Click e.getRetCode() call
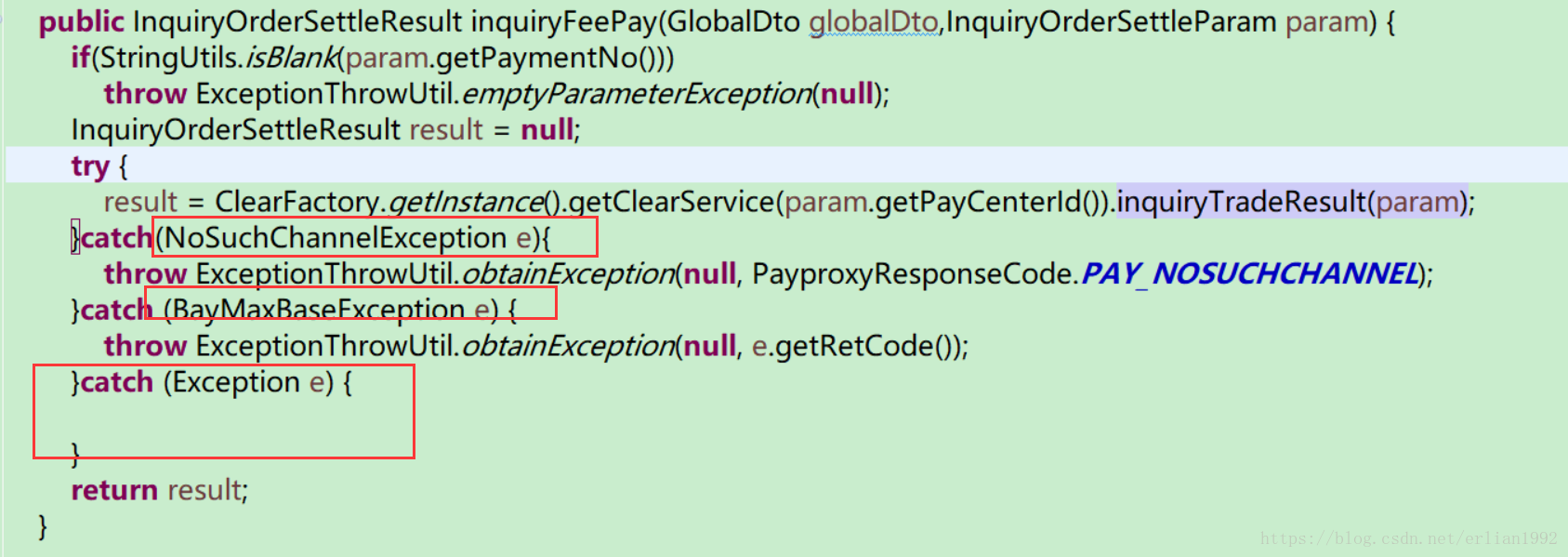 [855, 346]
